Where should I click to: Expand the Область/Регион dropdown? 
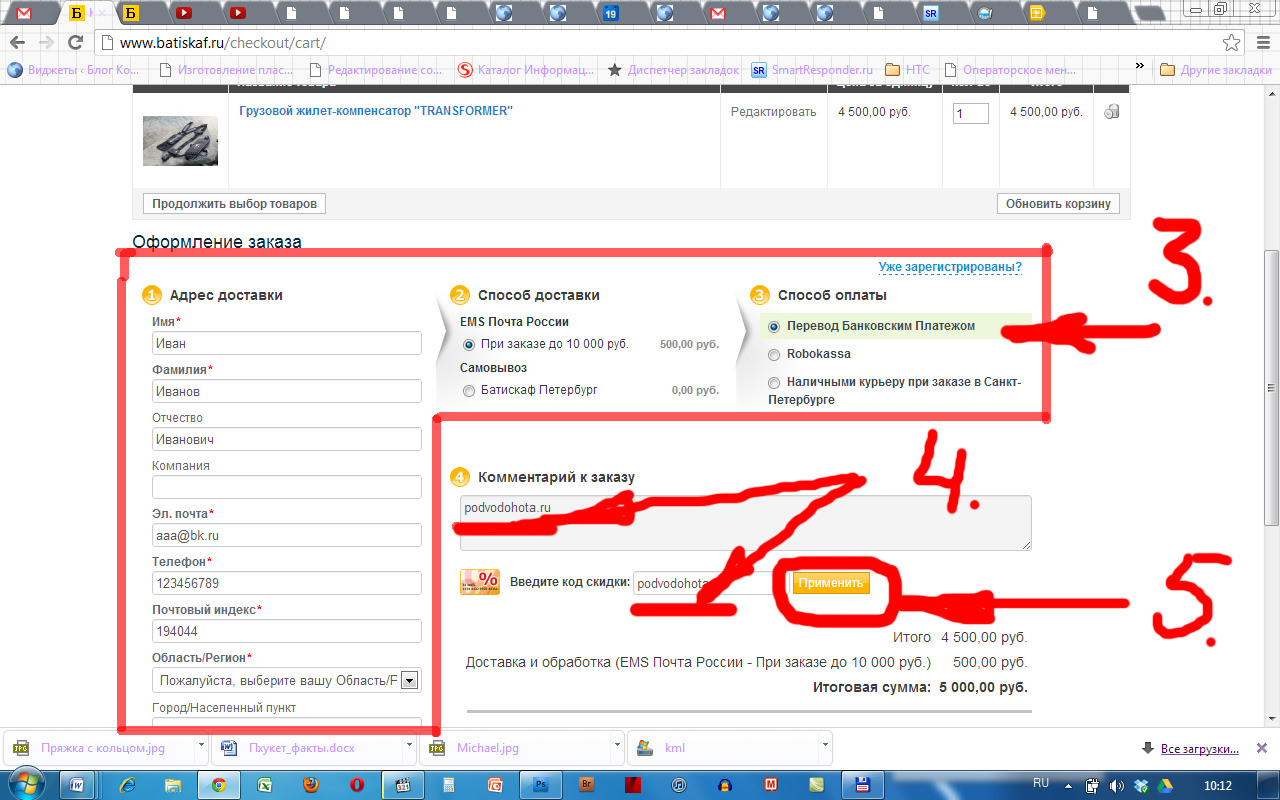tap(409, 681)
